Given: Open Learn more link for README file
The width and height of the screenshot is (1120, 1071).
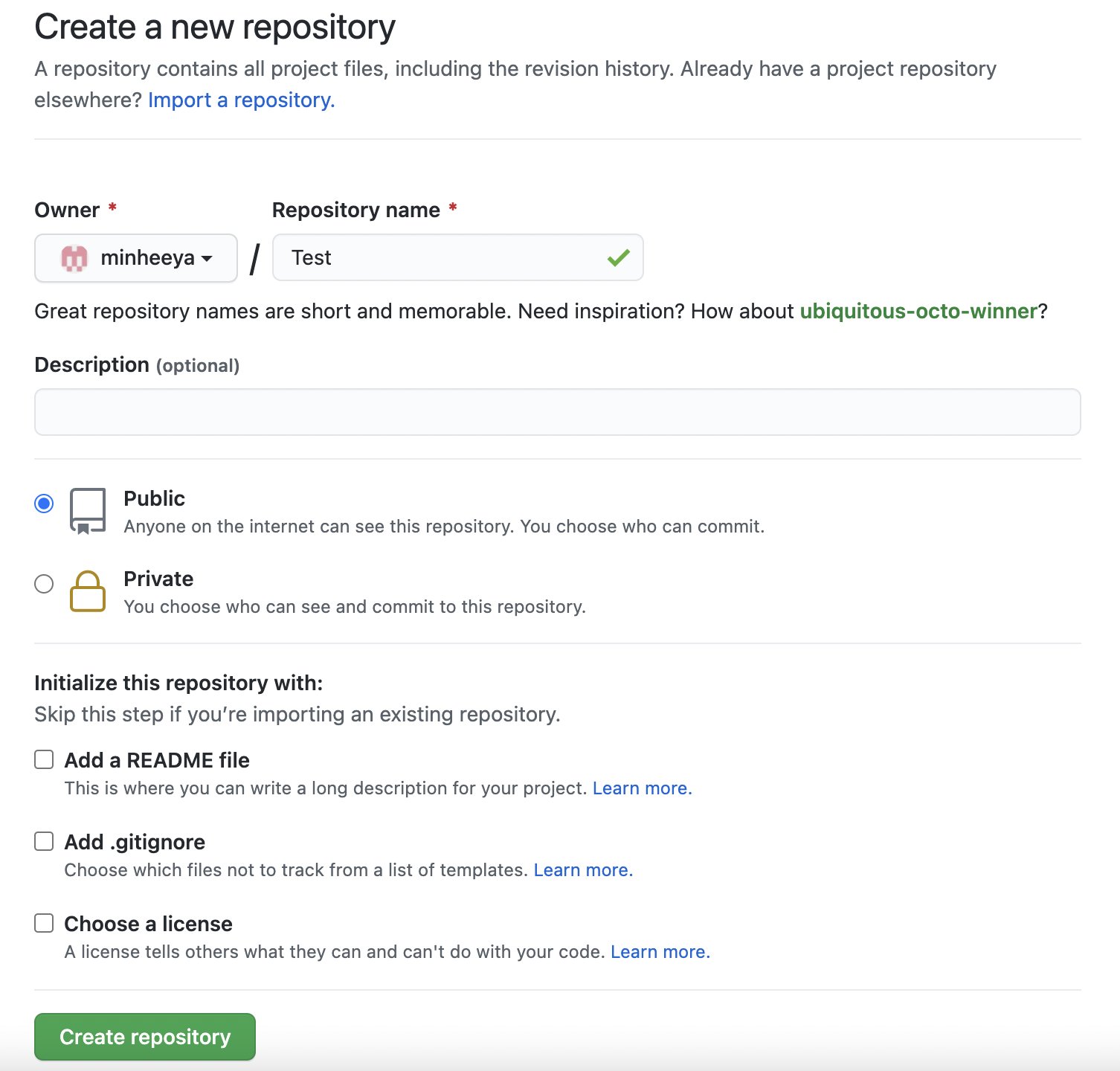Looking at the screenshot, I should [643, 788].
